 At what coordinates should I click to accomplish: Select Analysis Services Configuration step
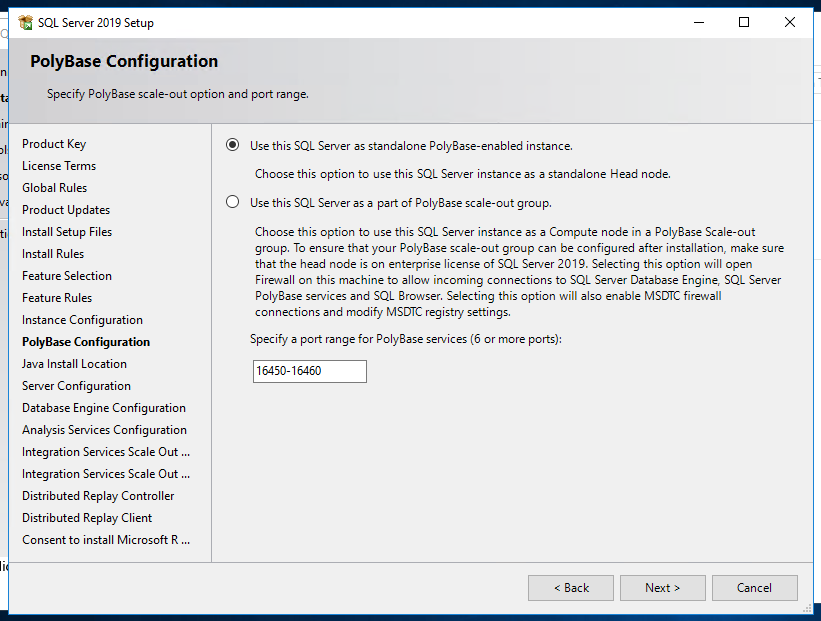point(104,430)
